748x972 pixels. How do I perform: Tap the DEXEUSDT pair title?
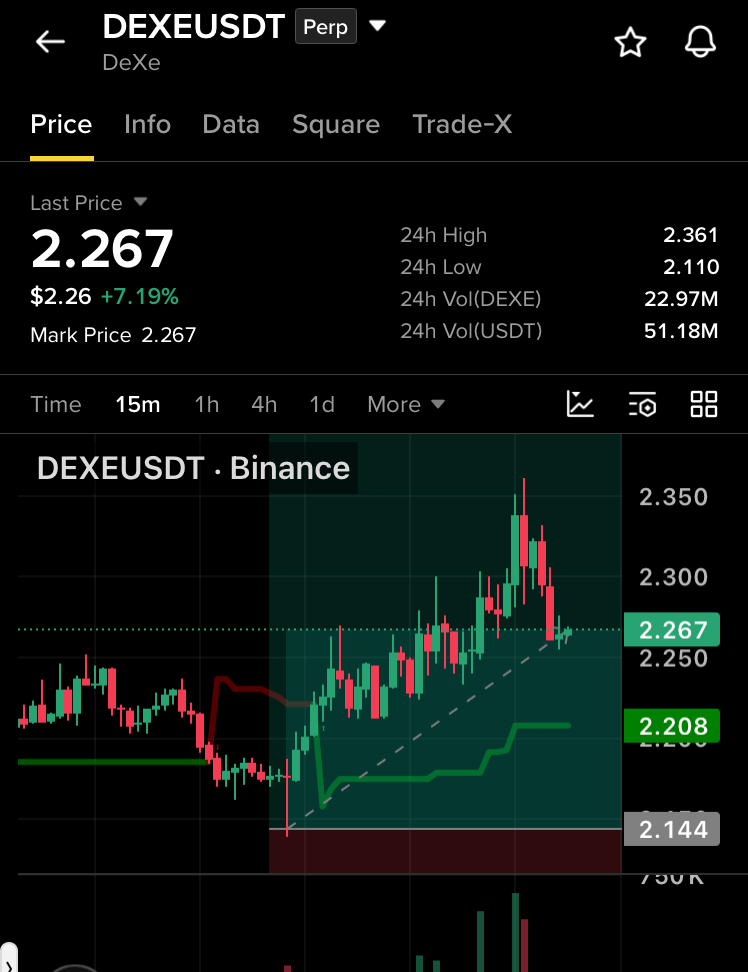pos(193,27)
